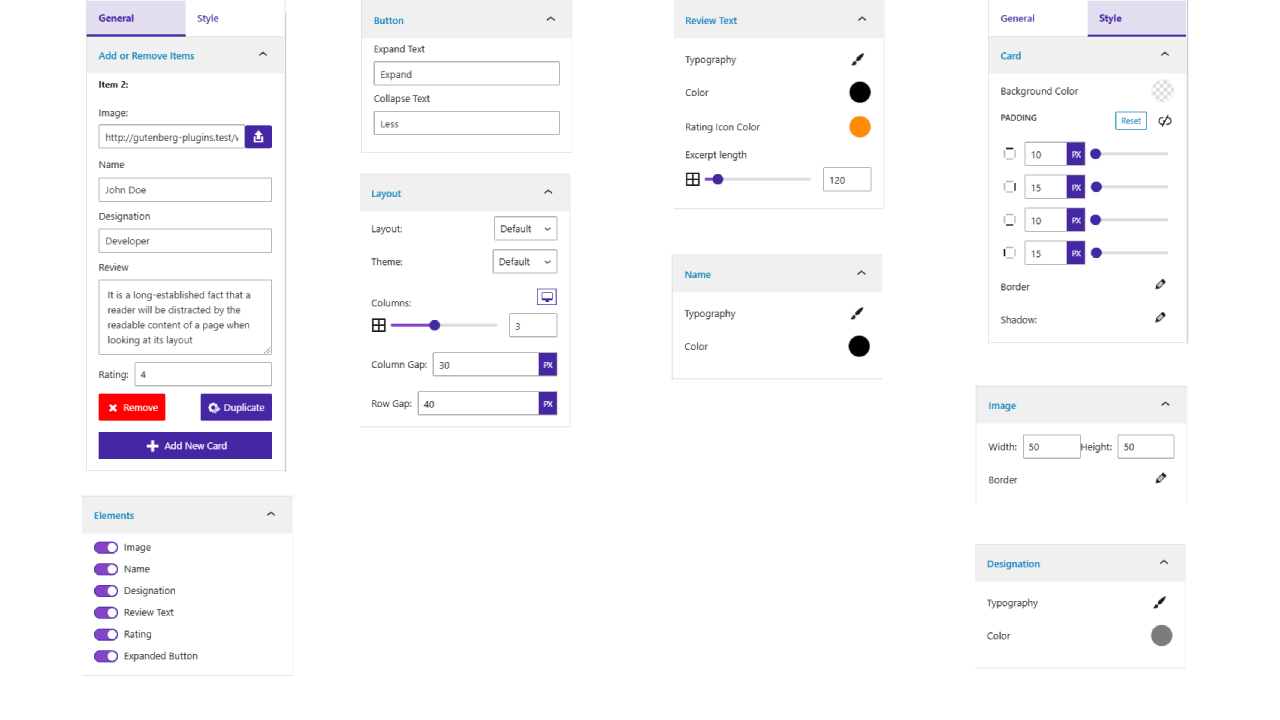The width and height of the screenshot is (1280, 720).
Task: Collapse the Button section
Action: [551, 19]
